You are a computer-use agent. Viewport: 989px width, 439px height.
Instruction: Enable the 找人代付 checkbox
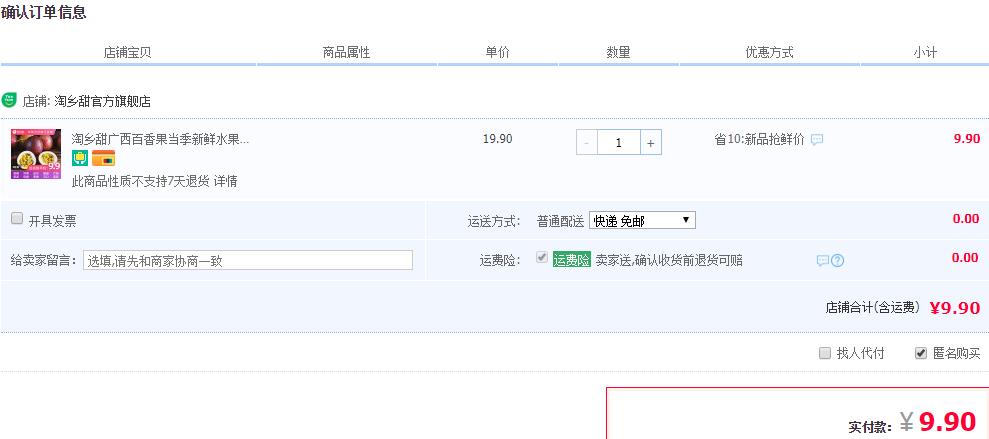click(x=824, y=353)
